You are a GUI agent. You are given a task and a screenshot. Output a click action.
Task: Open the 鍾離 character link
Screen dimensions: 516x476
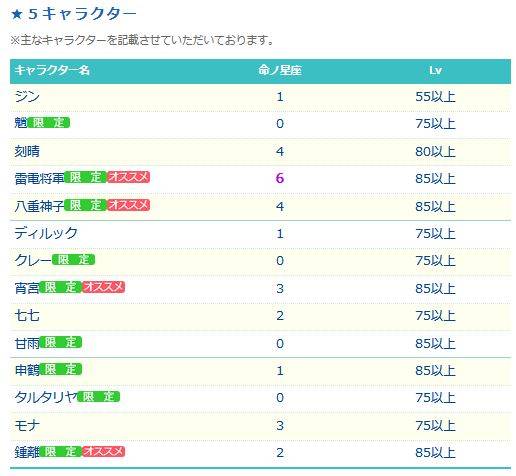point(27,452)
